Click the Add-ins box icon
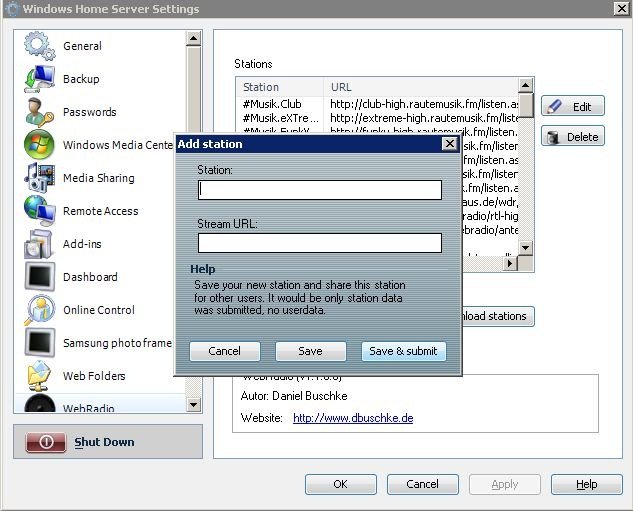This screenshot has width=633, height=511. (39, 244)
